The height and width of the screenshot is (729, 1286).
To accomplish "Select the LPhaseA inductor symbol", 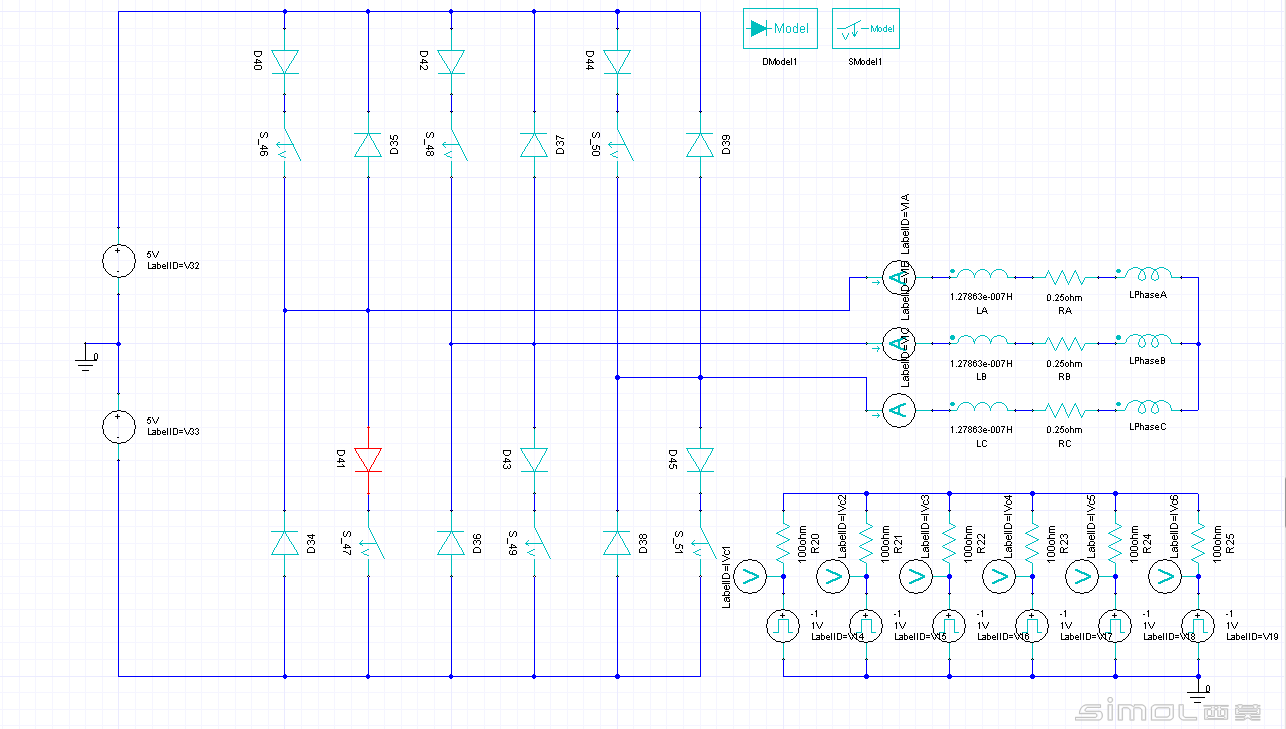I will (x=1147, y=273).
